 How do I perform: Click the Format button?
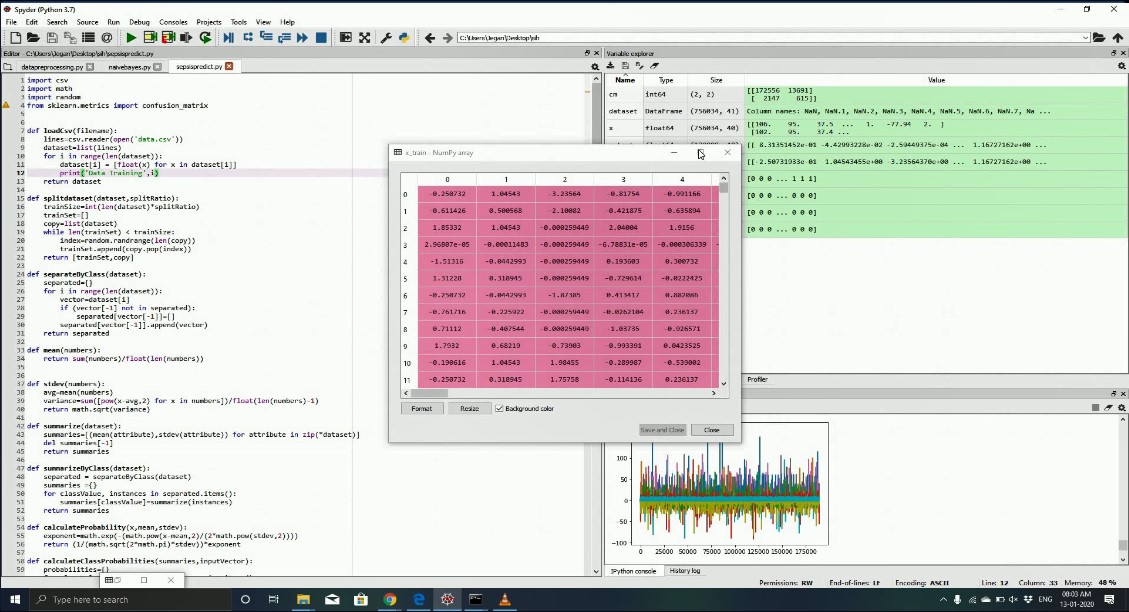[x=421, y=408]
